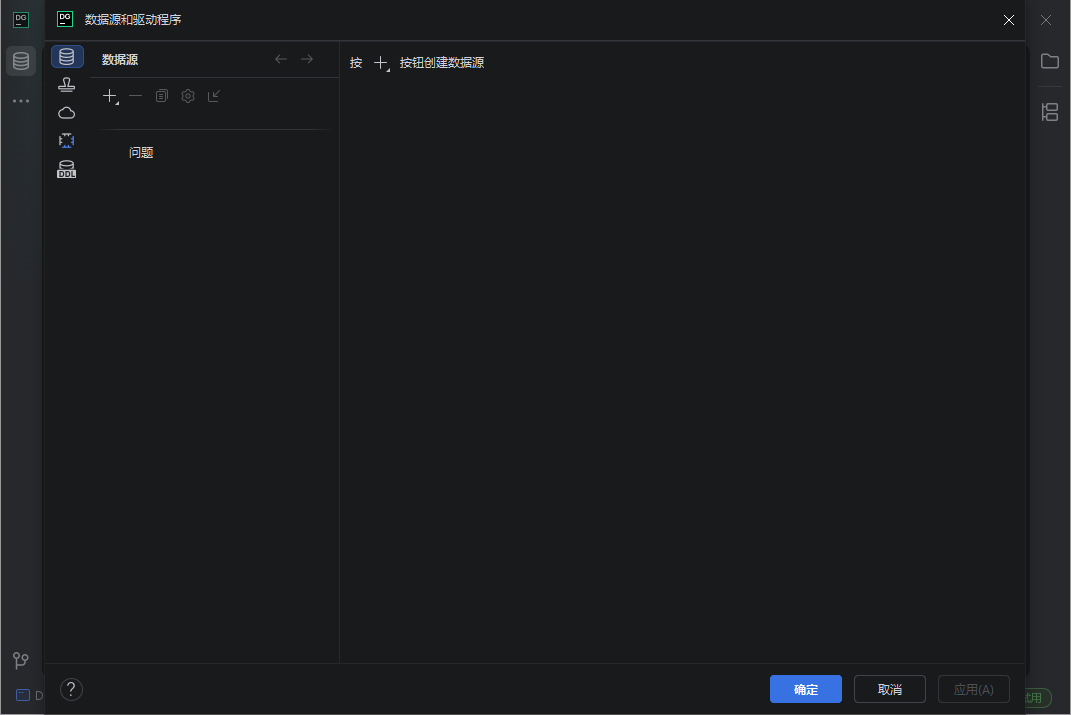Image resolution: width=1071 pixels, height=715 pixels.
Task: Open more tool windows via ellipsis menu
Action: click(20, 100)
